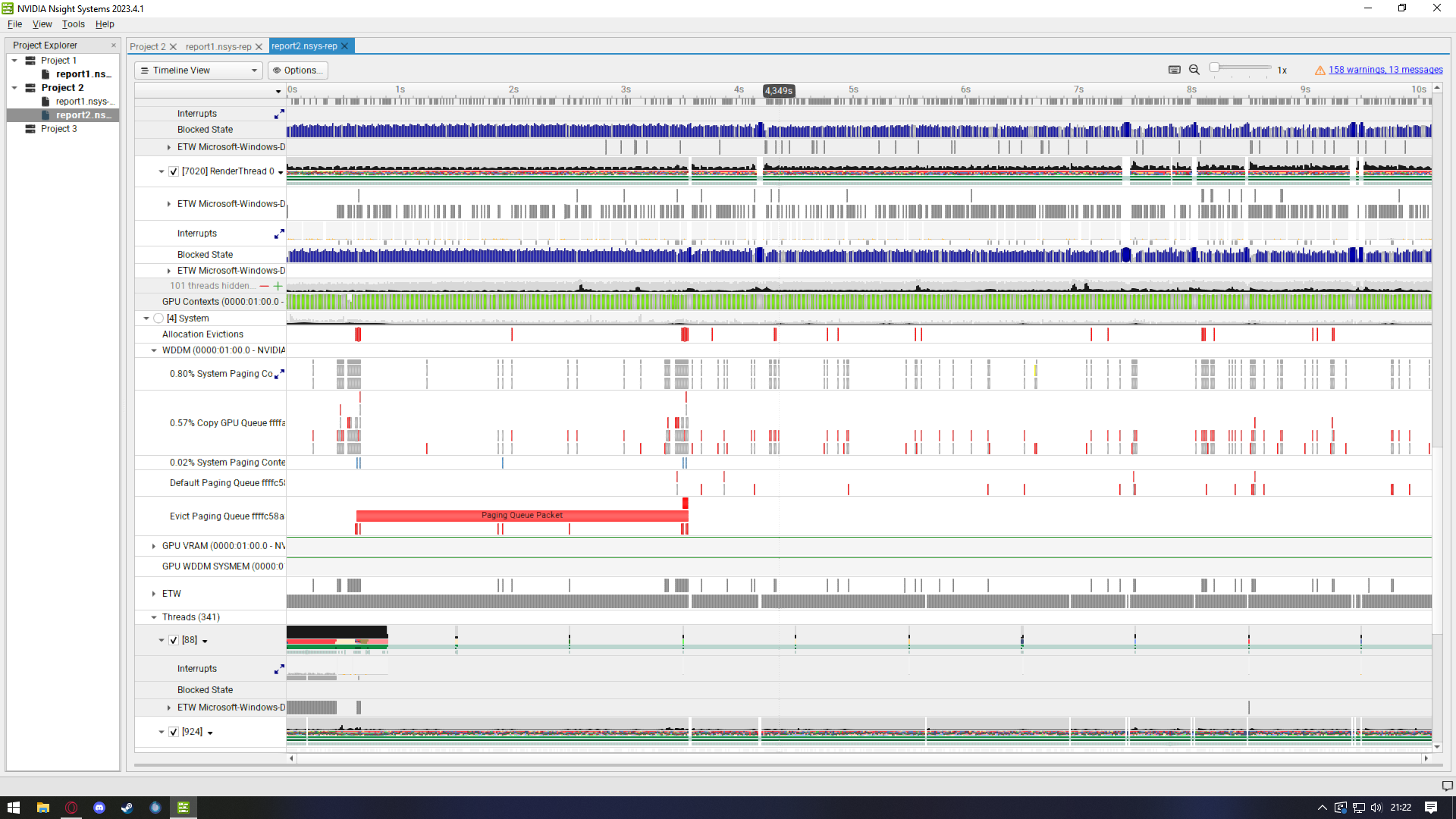Click the minus icon beside 101 threads hidden

click(264, 286)
